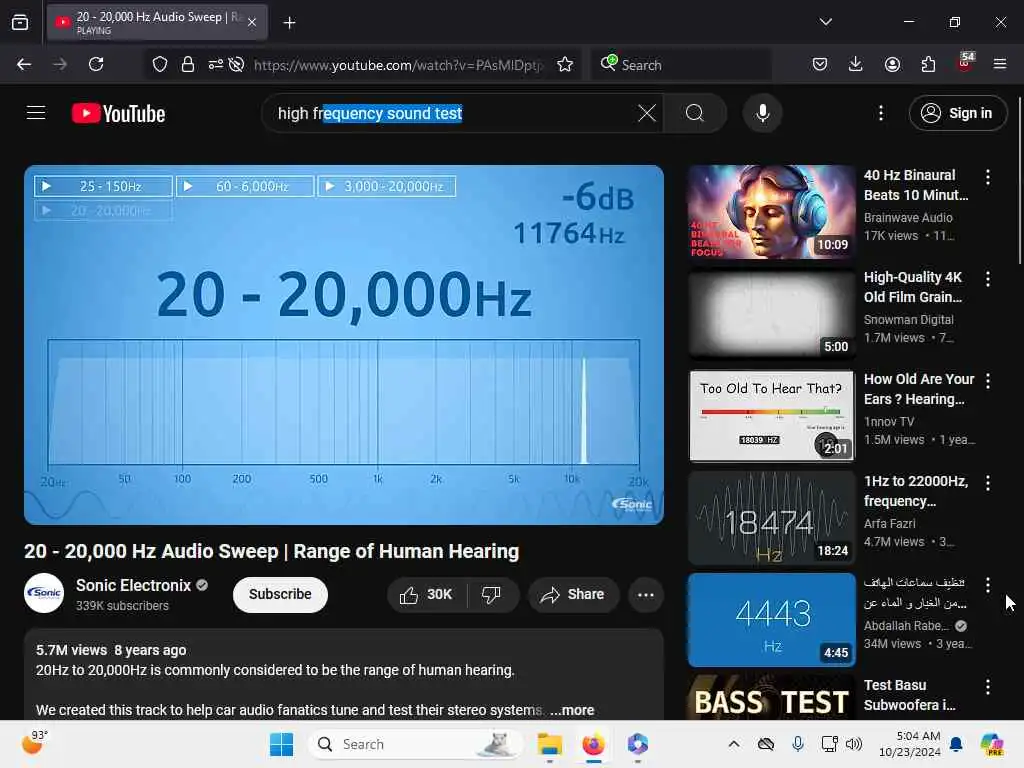Open options for 1Hz to 22000Hz video

click(987, 483)
